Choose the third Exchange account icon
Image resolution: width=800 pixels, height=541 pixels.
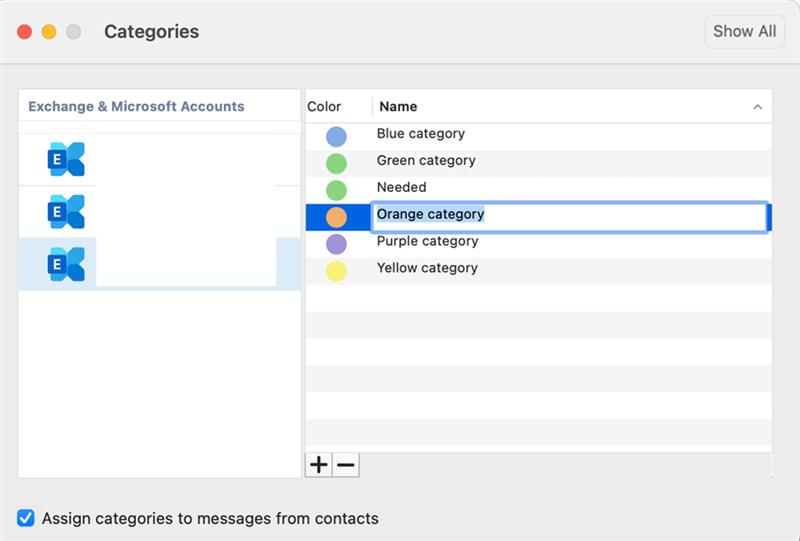[x=66, y=264]
